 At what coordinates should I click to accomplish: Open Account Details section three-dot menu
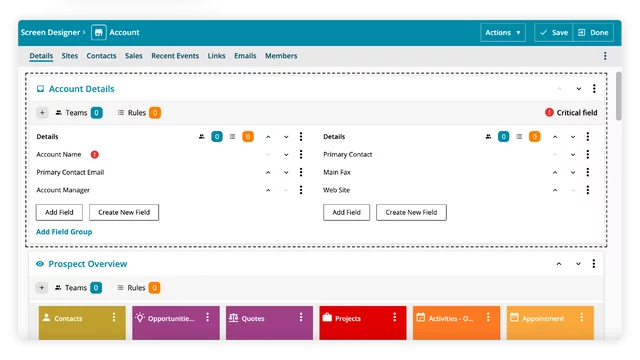594,89
